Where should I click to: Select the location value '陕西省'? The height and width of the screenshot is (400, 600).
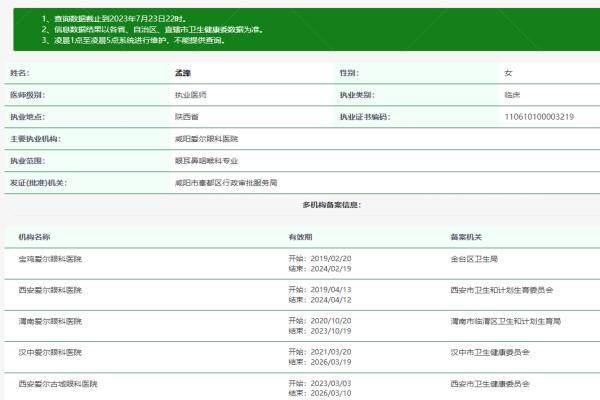(187, 117)
